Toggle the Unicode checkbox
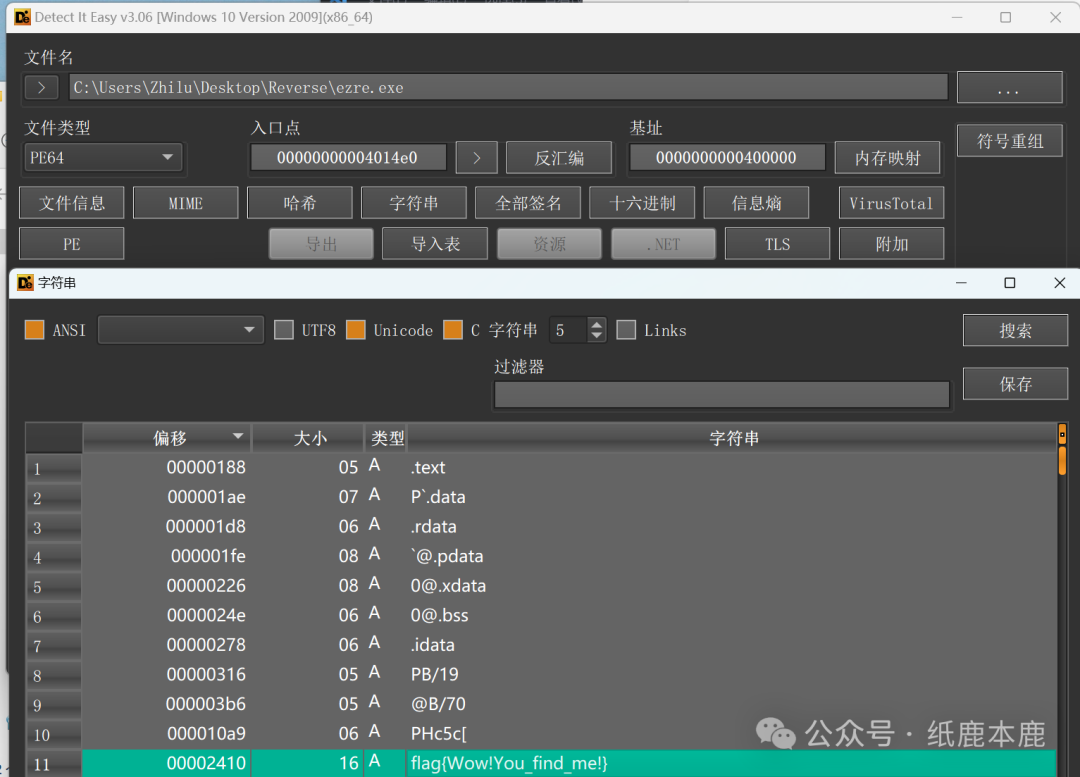 pos(356,330)
